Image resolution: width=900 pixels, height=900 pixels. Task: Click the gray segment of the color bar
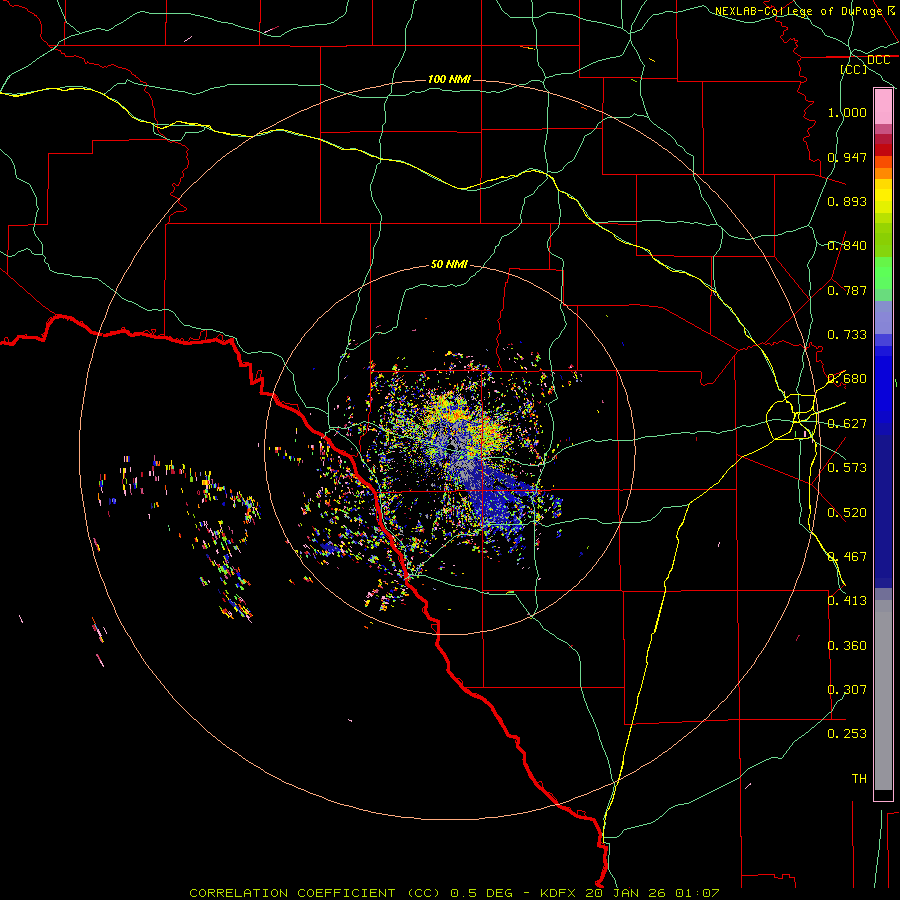tap(883, 695)
